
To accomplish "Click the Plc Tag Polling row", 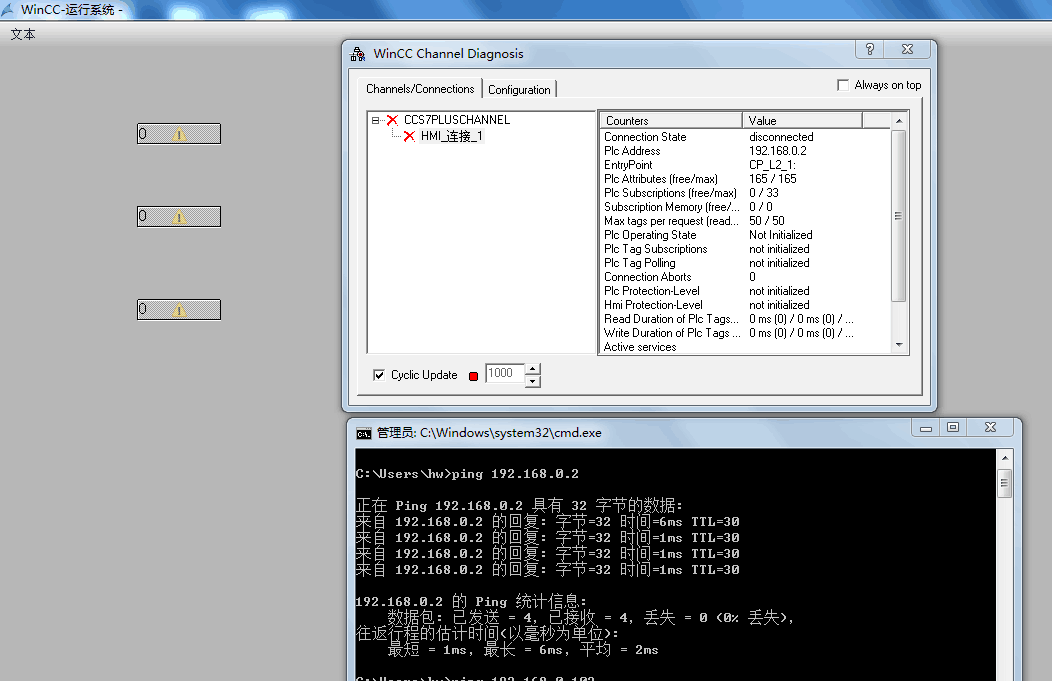I will coord(745,263).
